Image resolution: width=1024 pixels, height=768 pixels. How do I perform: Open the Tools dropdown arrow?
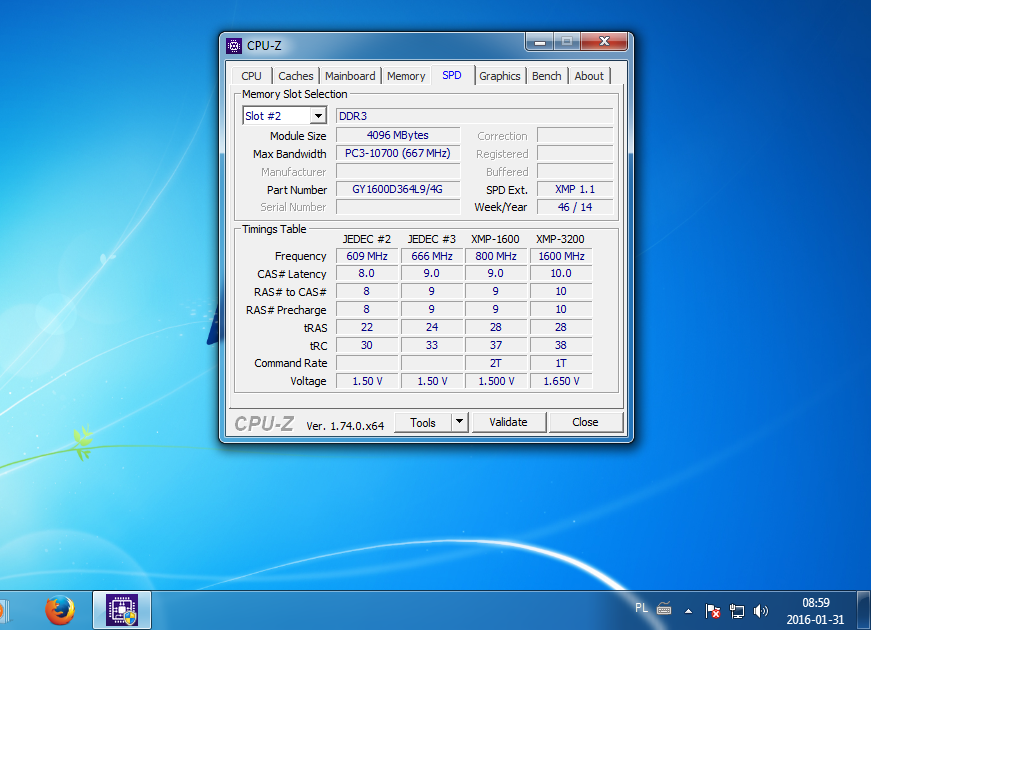pos(460,422)
